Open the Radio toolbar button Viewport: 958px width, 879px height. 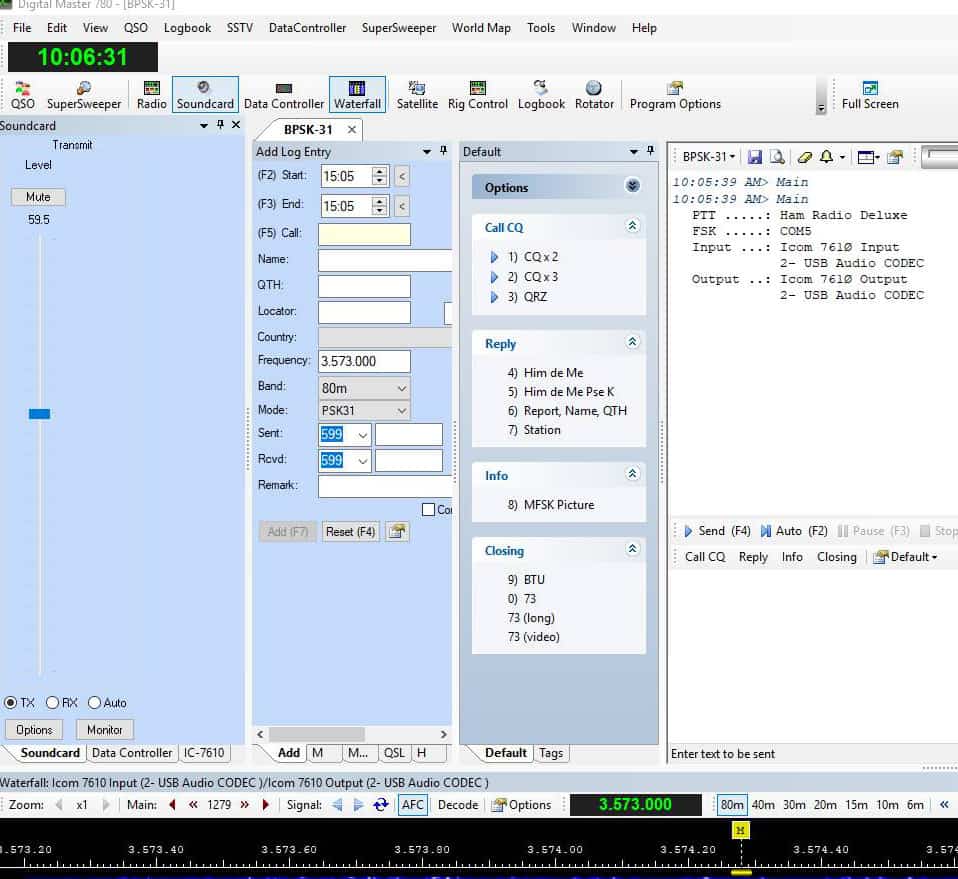click(x=152, y=95)
